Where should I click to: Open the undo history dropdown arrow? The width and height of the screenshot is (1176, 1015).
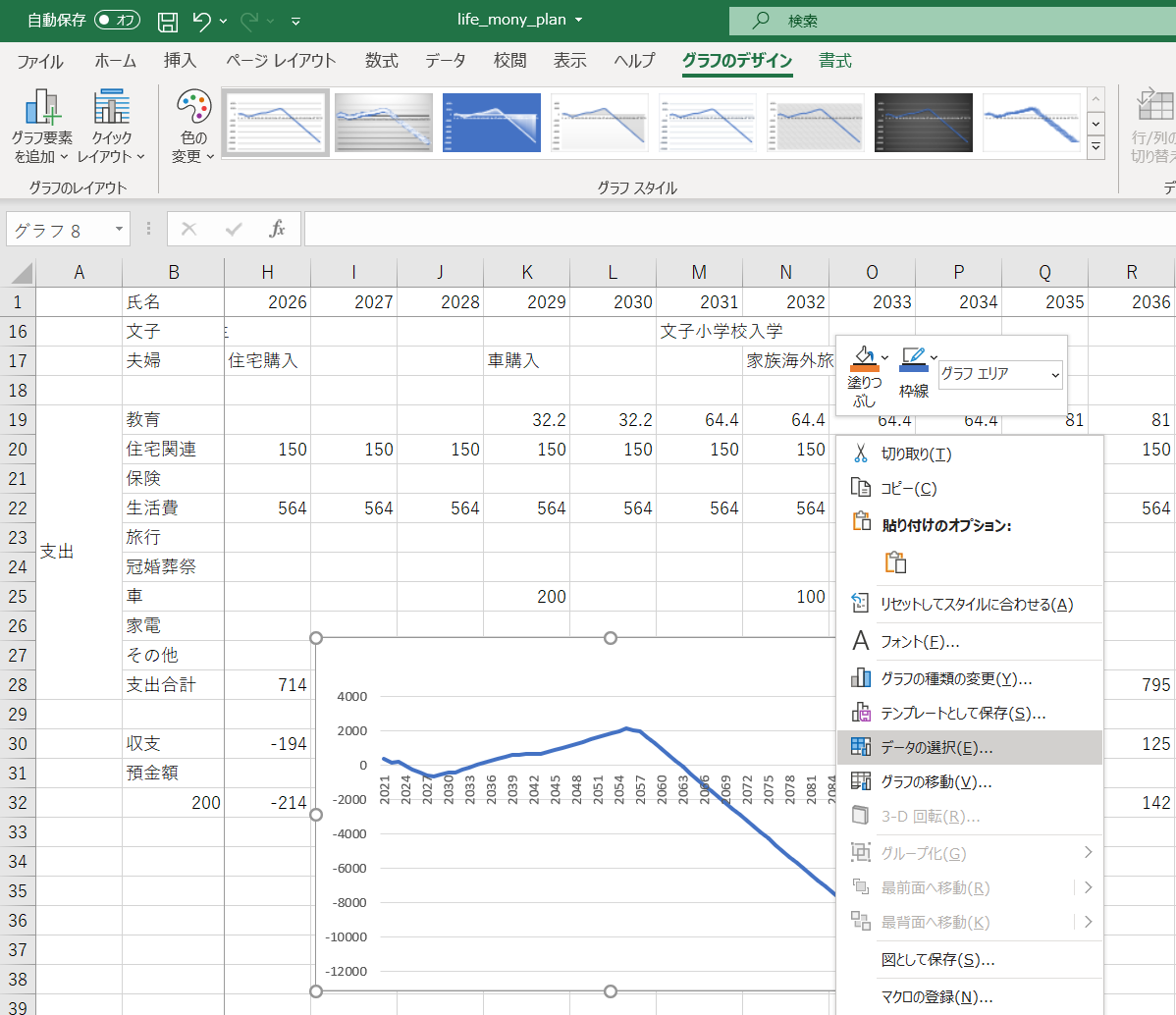point(223,21)
